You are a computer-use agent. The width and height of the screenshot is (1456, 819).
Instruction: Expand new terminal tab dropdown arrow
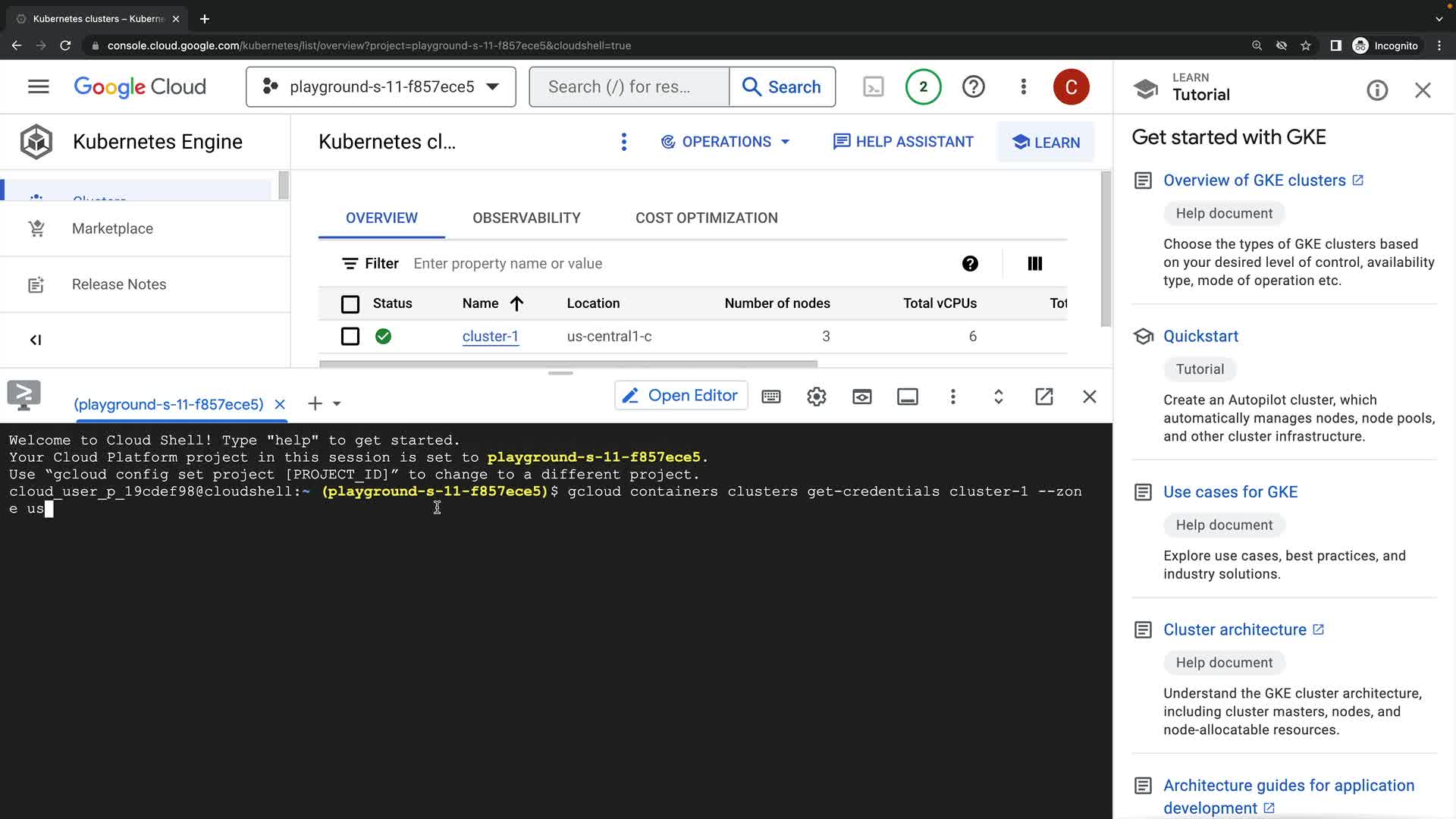point(337,404)
